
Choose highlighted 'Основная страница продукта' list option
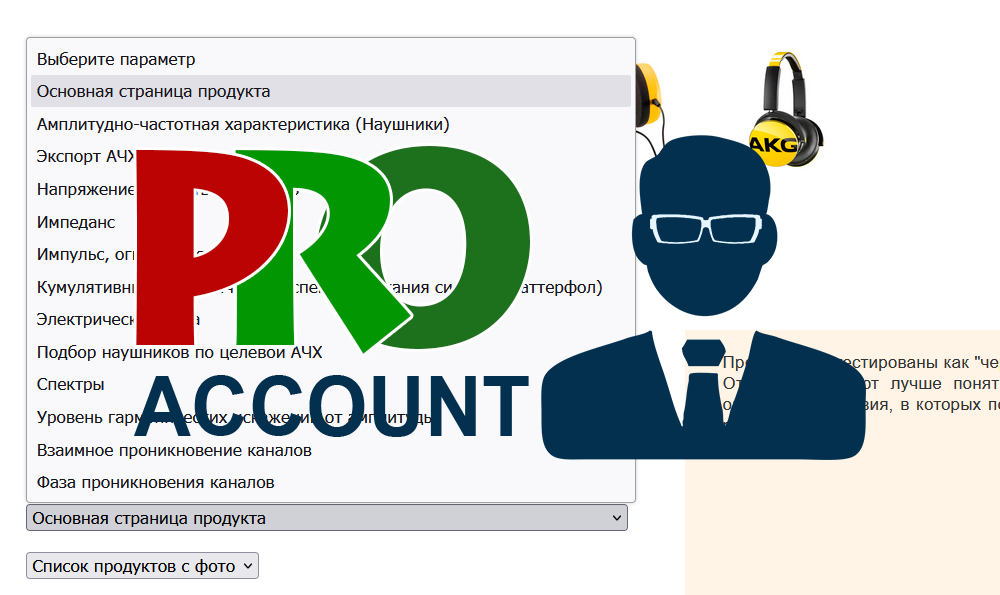(153, 91)
